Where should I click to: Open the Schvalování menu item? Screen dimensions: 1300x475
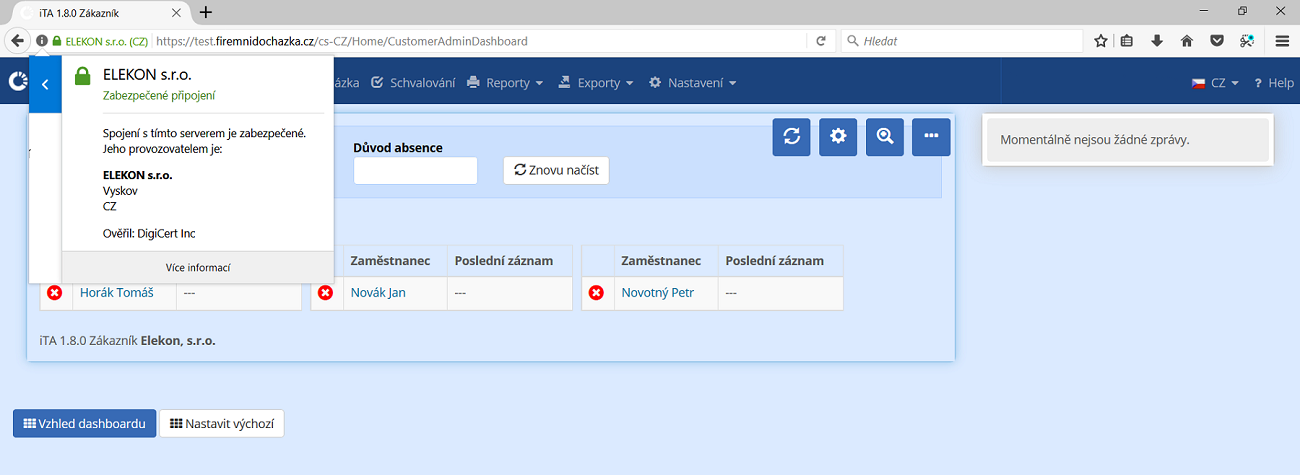(x=412, y=83)
